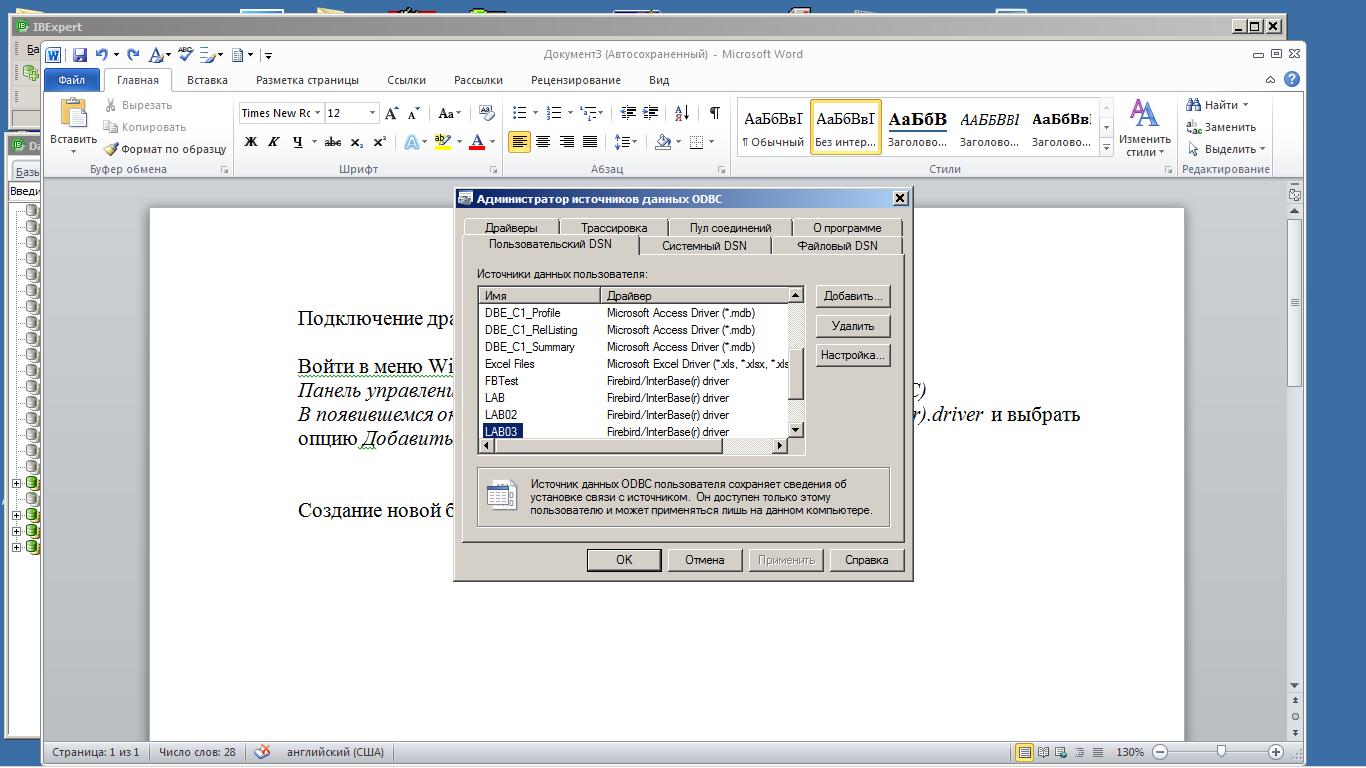Click Удалить button in ODBC dialog

(853, 326)
